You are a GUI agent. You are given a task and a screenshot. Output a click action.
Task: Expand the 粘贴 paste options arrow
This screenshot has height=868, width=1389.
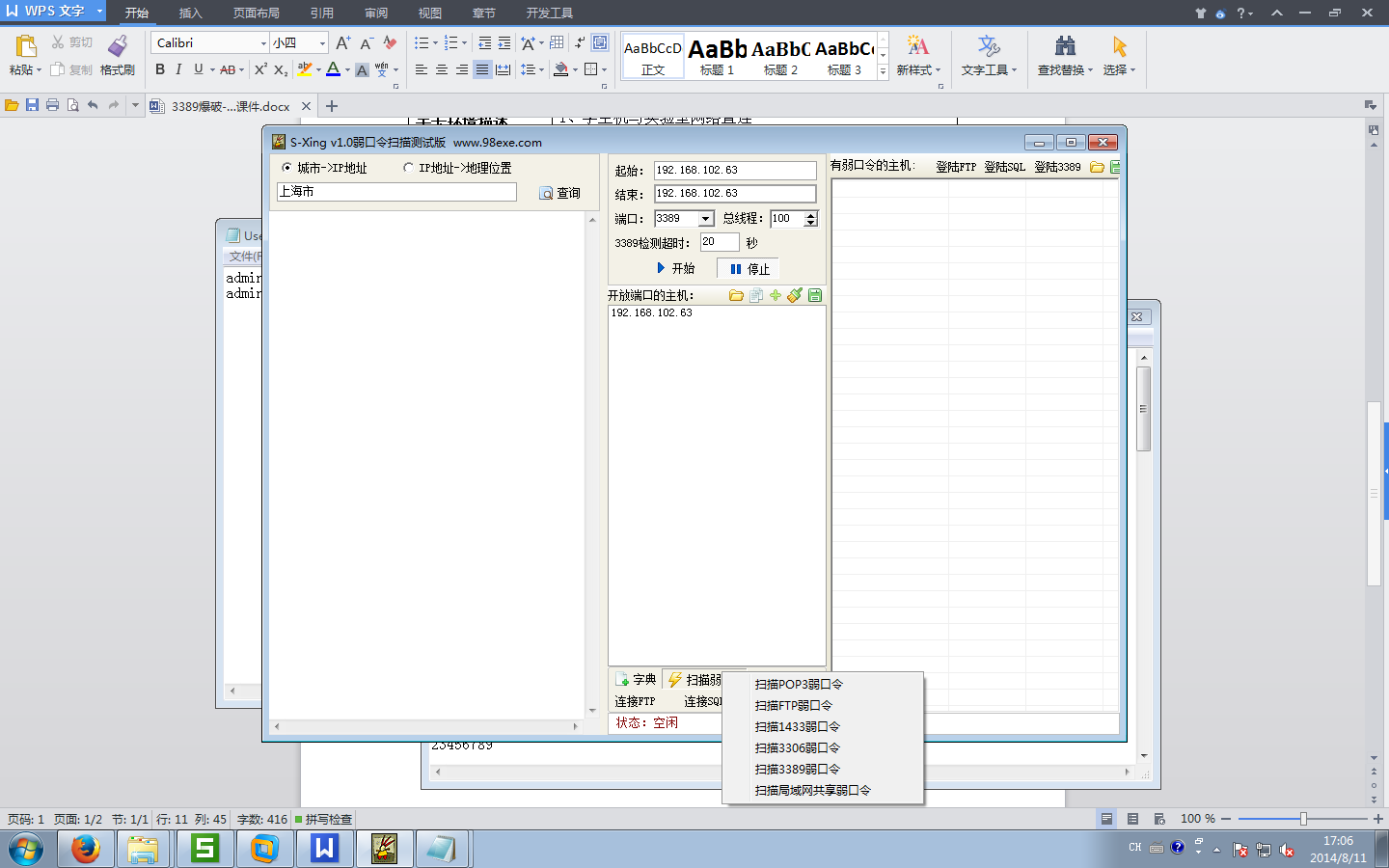[x=40, y=70]
